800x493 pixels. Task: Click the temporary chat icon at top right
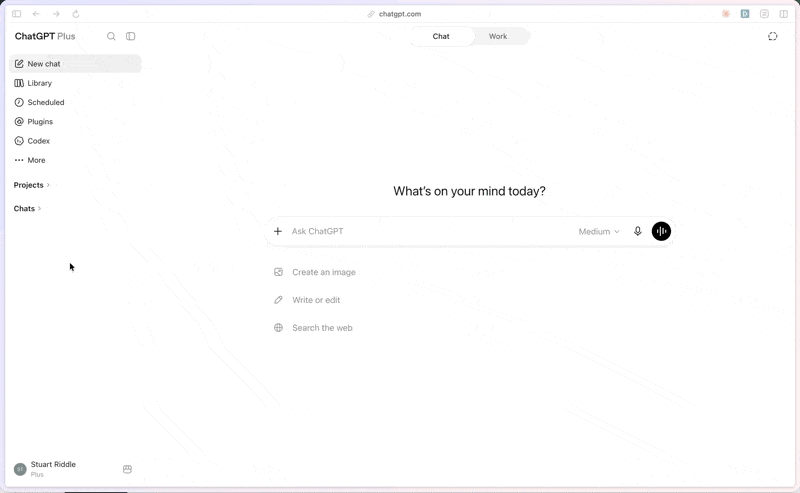point(772,36)
